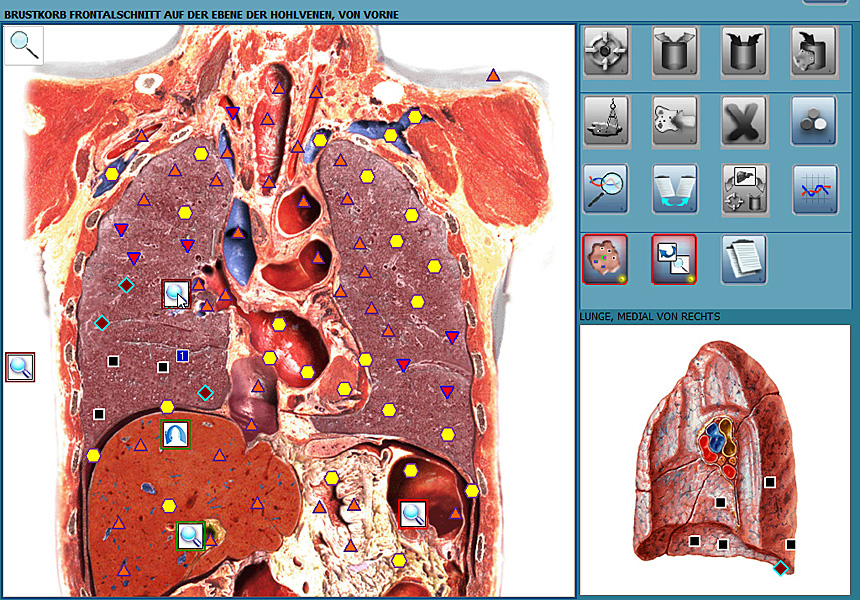The height and width of the screenshot is (600, 860).
Task: Click the crosshair target icon with four arrows
Action: coord(606,51)
